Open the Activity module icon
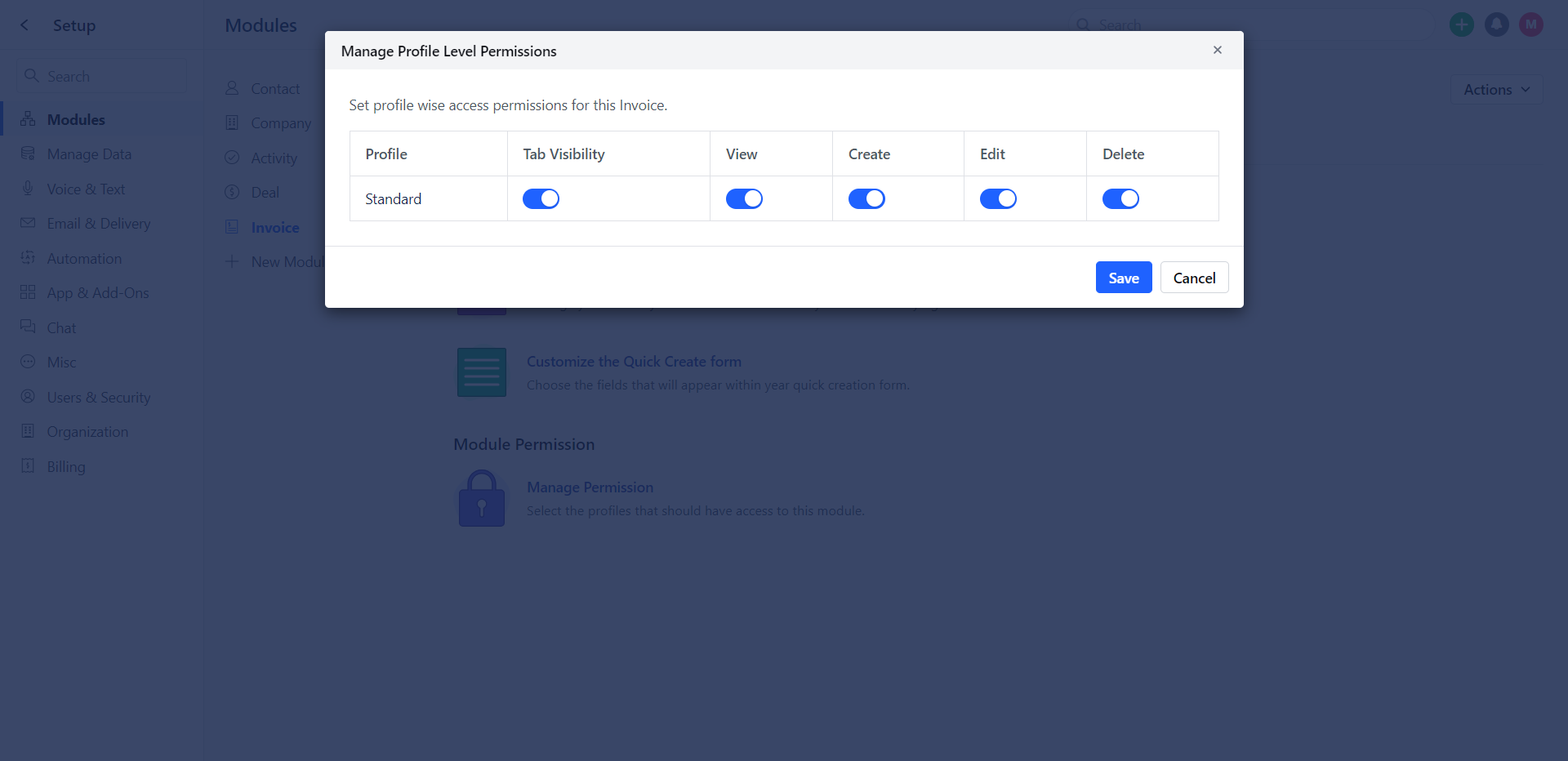The image size is (1568, 761). click(x=232, y=158)
